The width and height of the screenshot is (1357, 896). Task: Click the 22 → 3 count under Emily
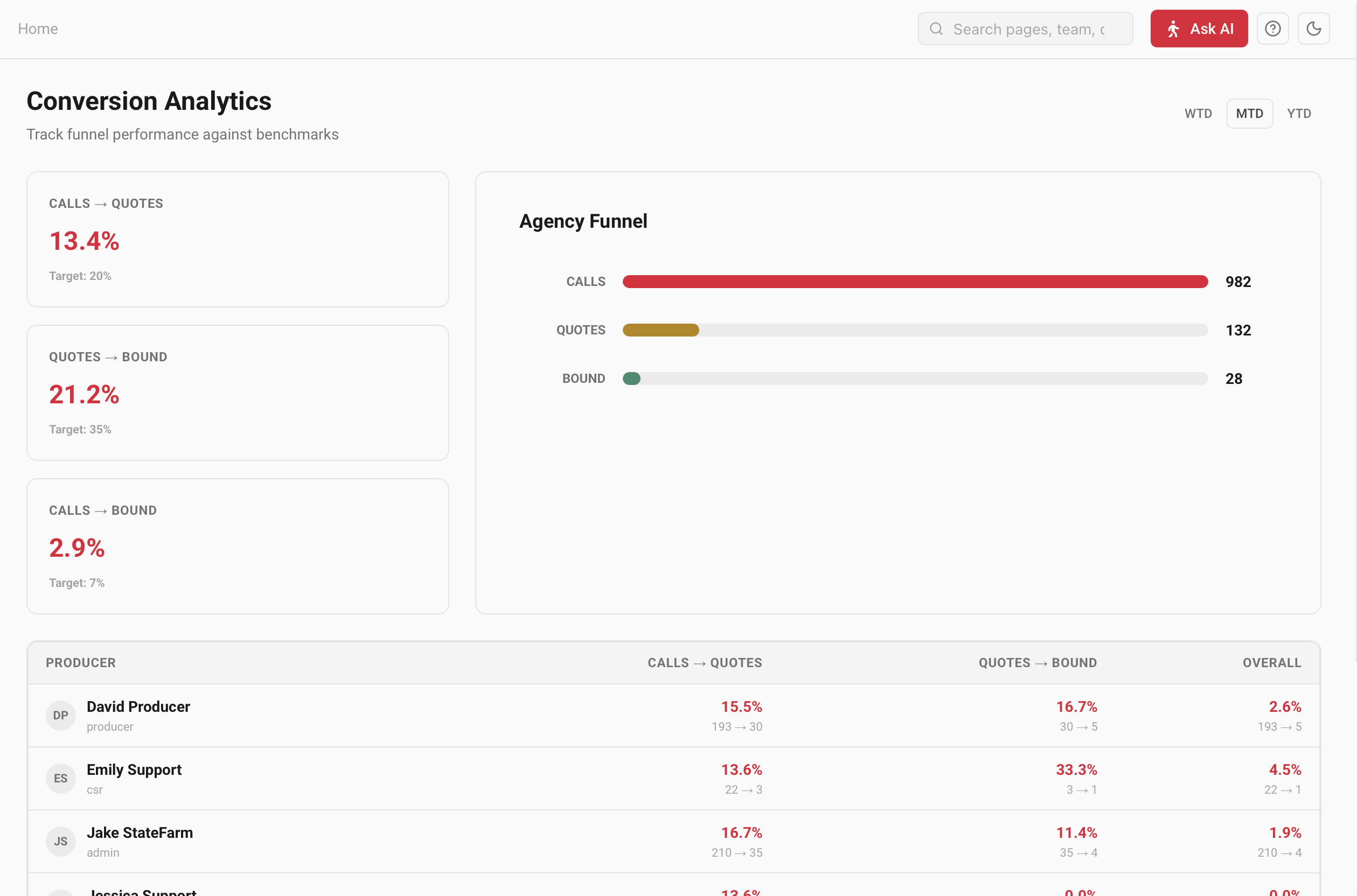(743, 790)
